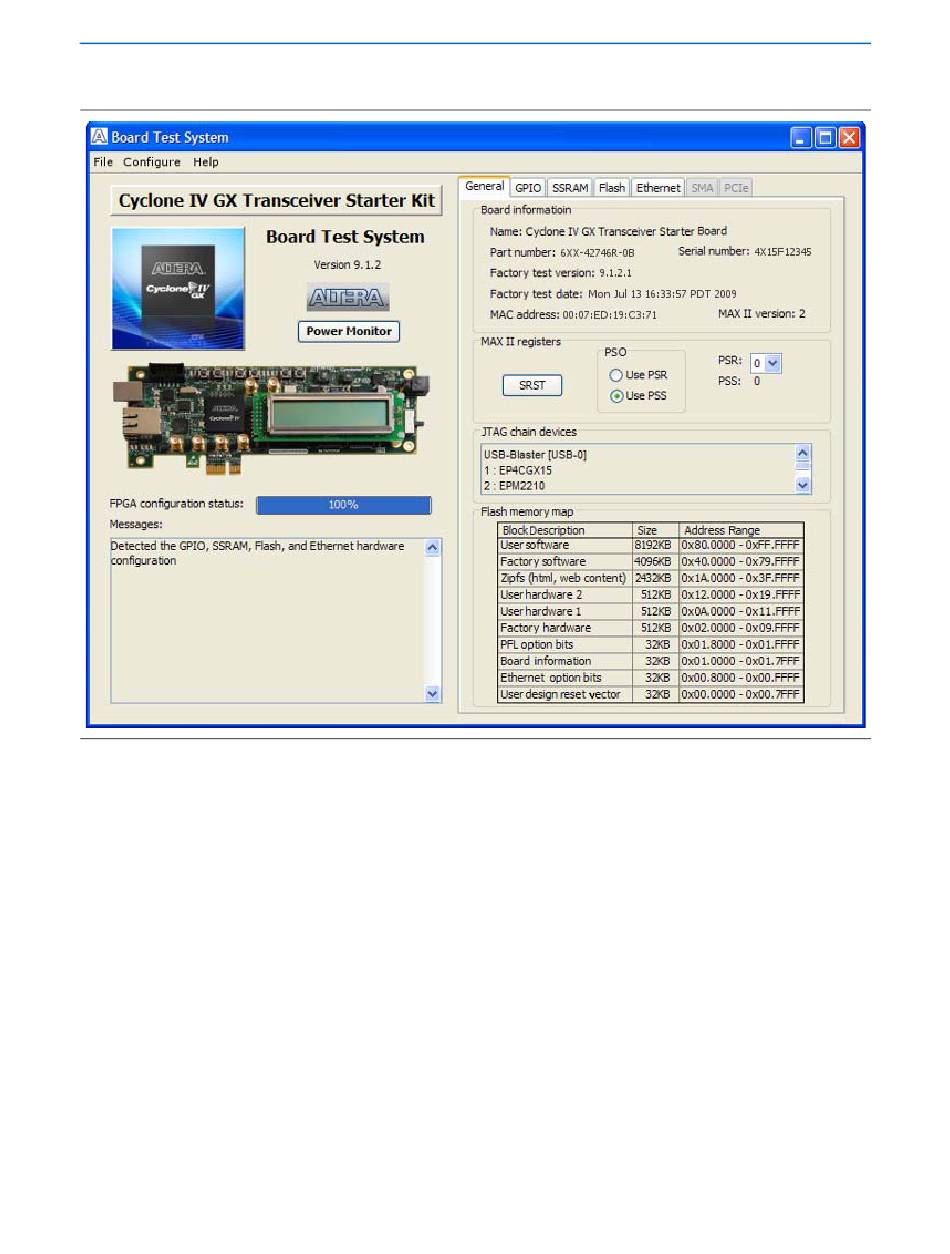Select the 2 : EPM2210 device entry

tap(517, 485)
